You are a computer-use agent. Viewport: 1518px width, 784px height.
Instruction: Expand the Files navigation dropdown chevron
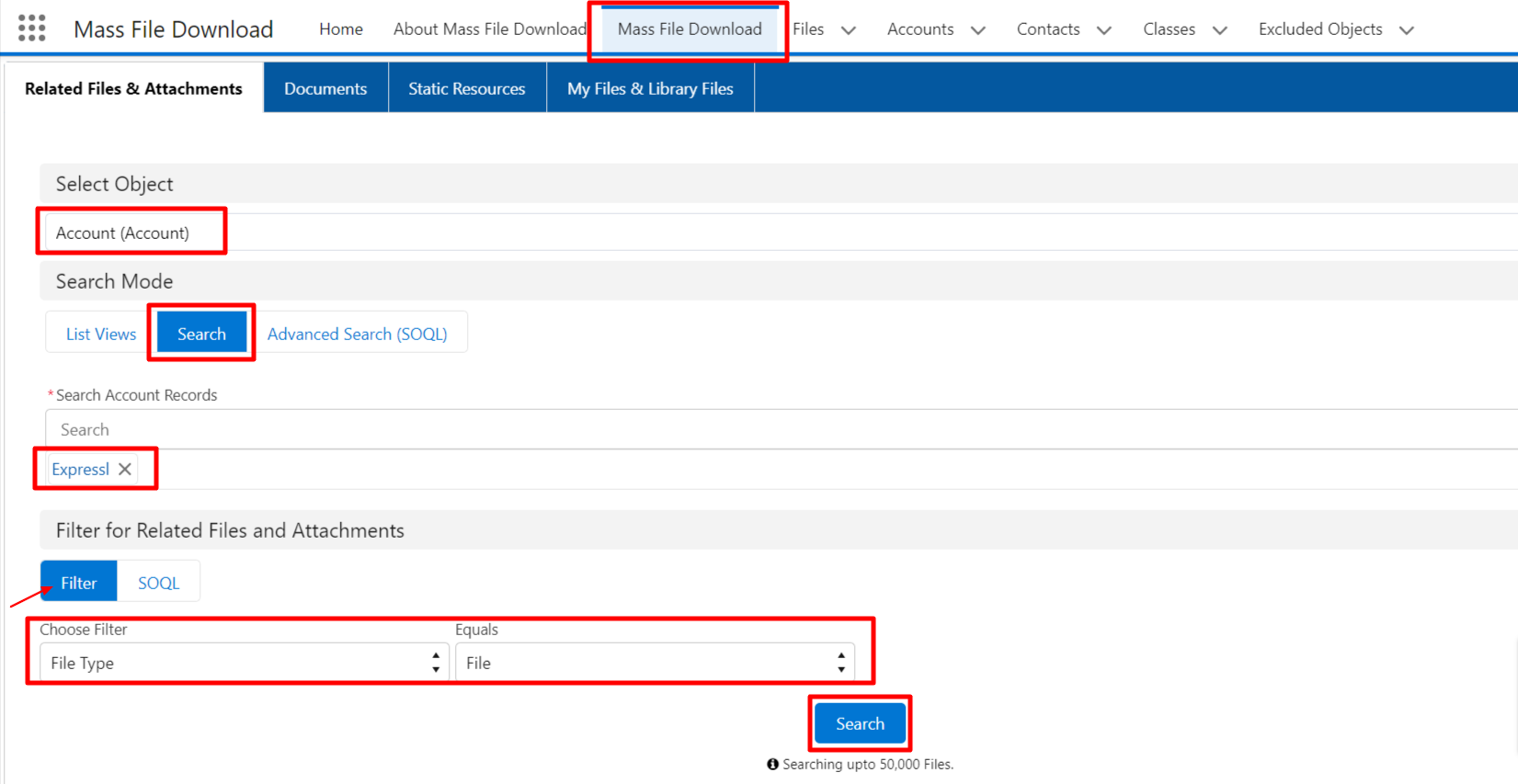[x=849, y=29]
